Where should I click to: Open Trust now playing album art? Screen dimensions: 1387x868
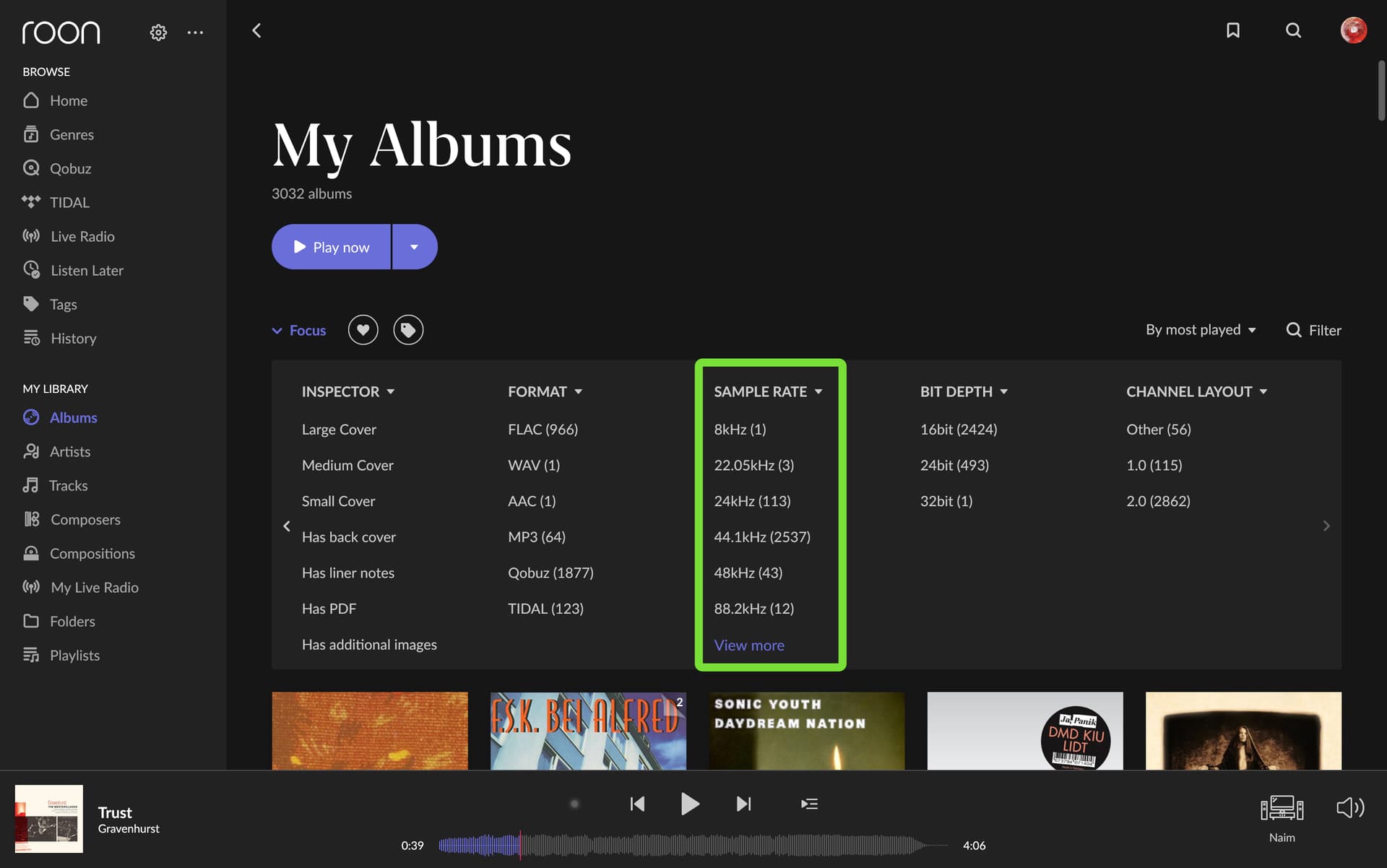49,819
